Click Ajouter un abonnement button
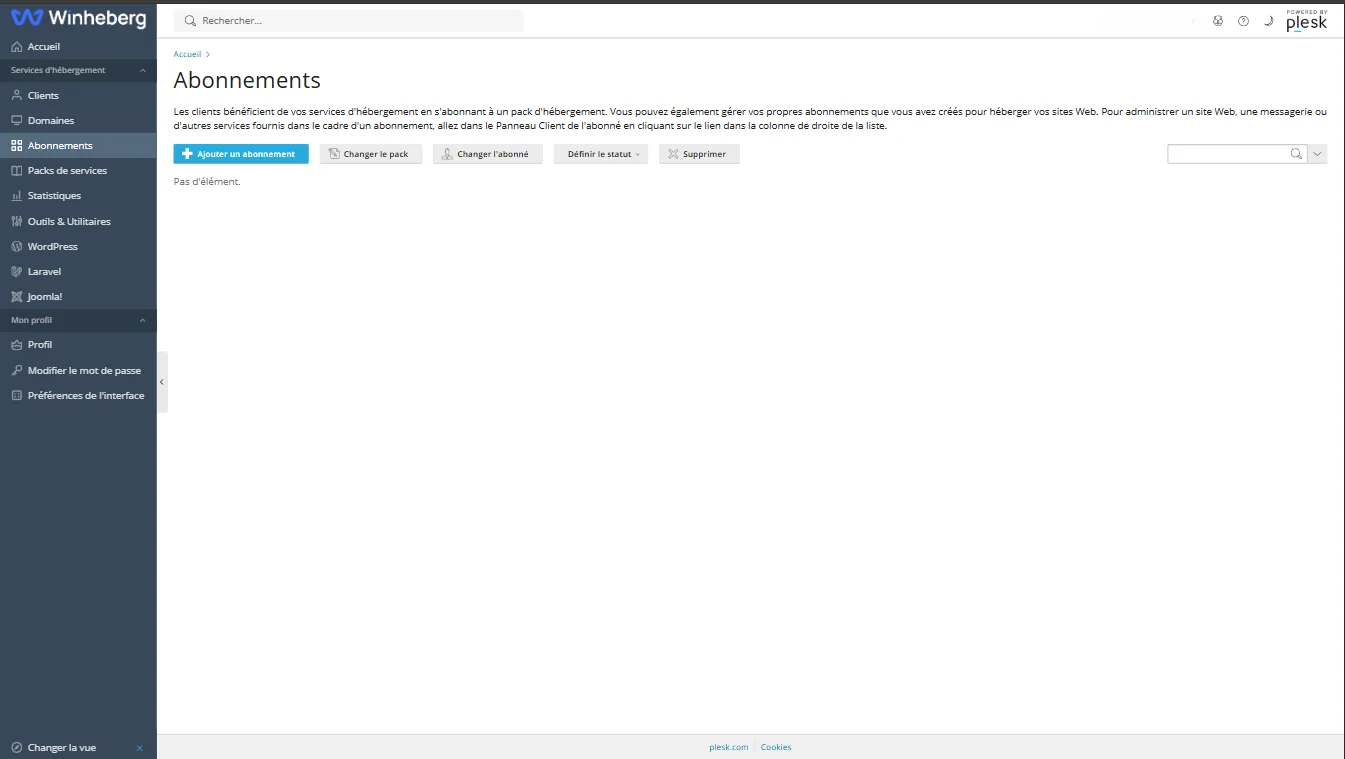Image resolution: width=1345 pixels, height=759 pixels. pos(241,154)
